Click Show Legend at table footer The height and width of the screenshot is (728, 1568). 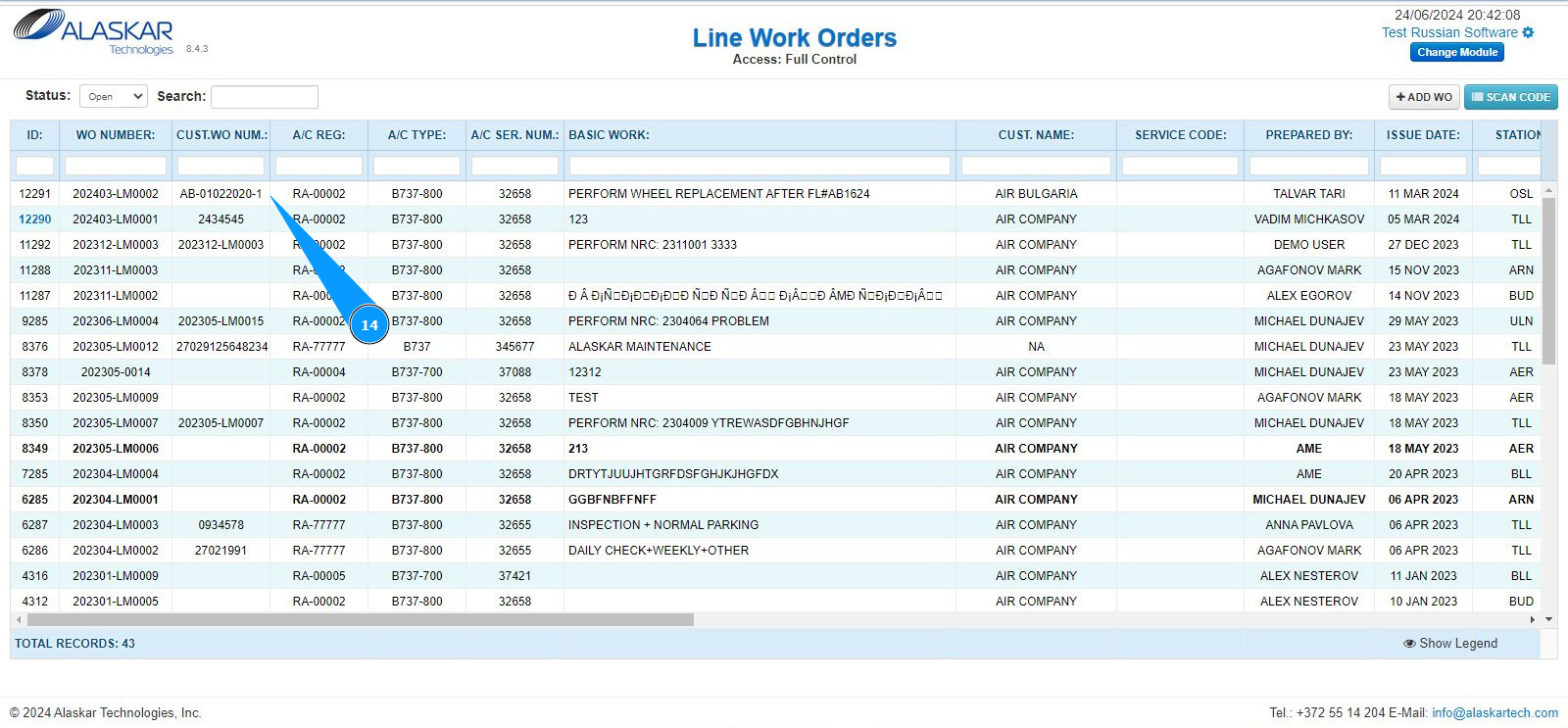pyautogui.click(x=1450, y=643)
